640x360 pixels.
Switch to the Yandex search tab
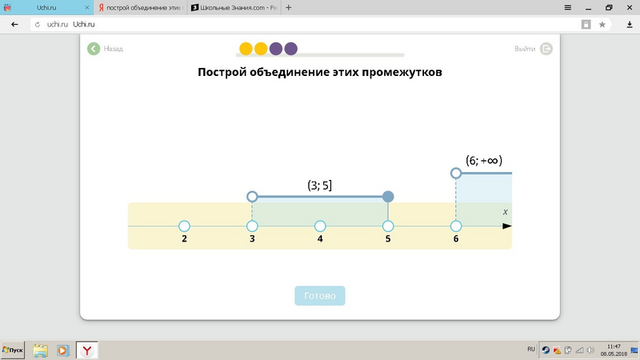[x=140, y=7]
